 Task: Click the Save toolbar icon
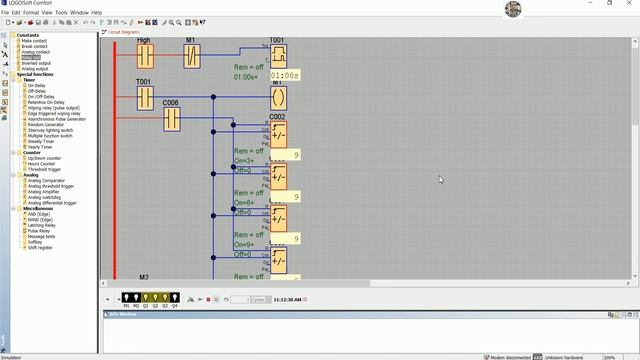point(38,22)
